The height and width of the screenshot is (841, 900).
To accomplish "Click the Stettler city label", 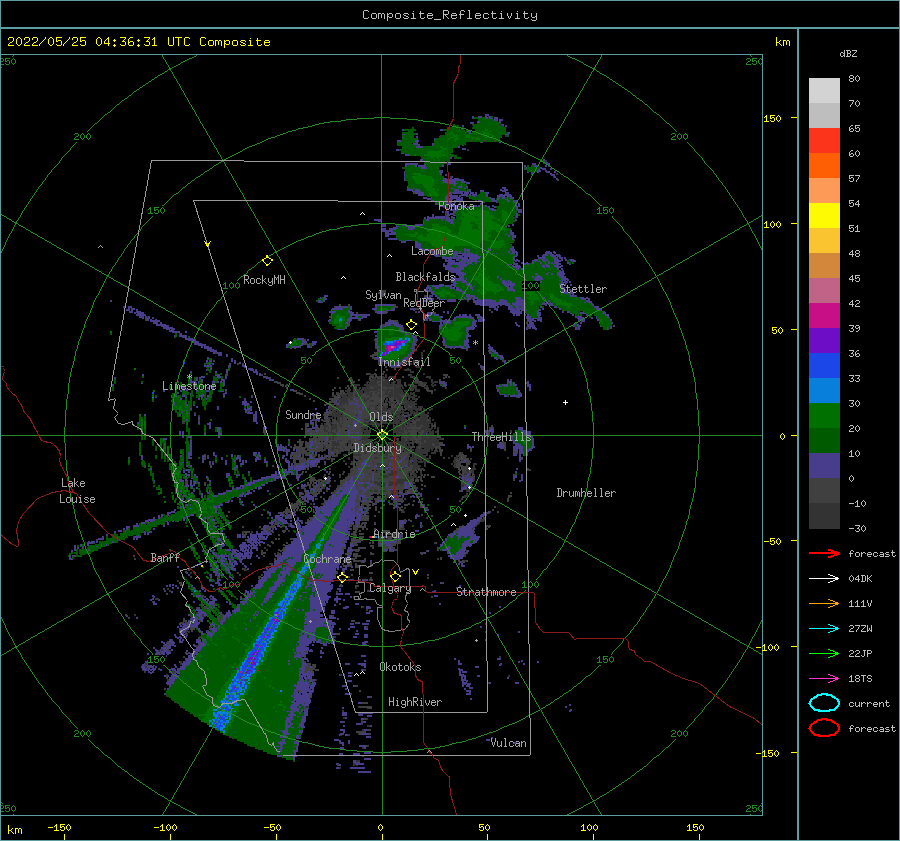I will pyautogui.click(x=583, y=289).
